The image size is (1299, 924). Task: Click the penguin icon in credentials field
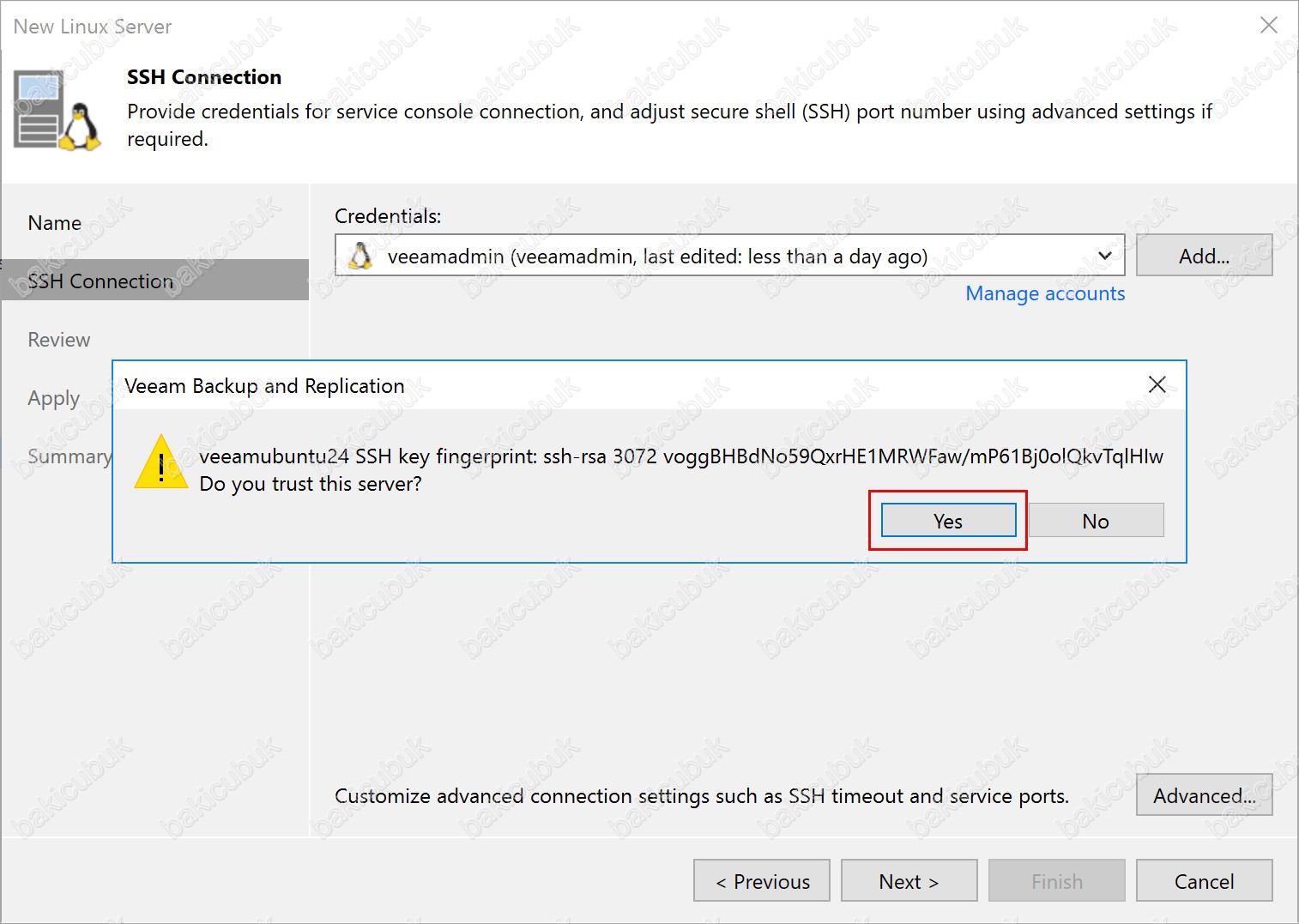[361, 256]
